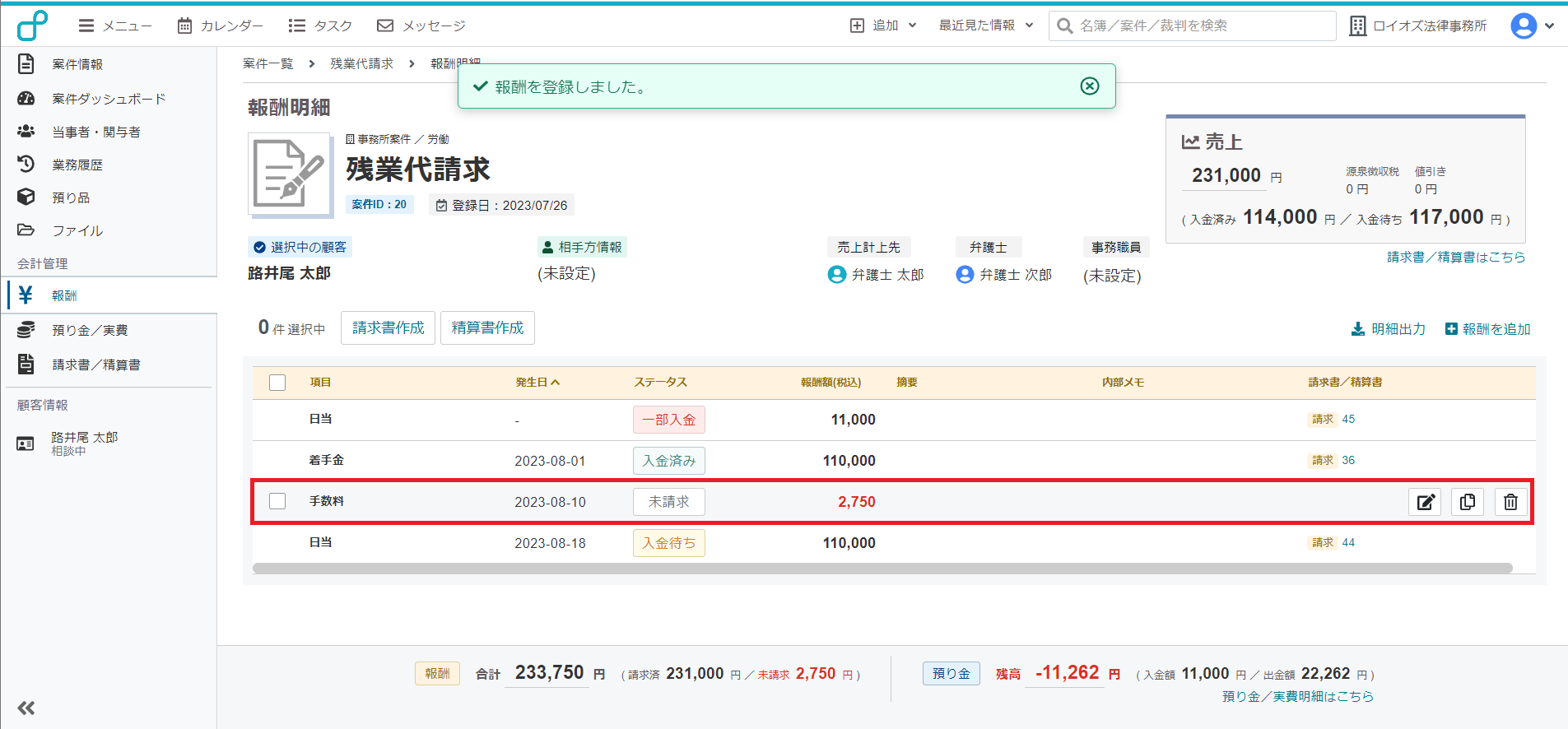Click the case document thumbnail image

[290, 174]
